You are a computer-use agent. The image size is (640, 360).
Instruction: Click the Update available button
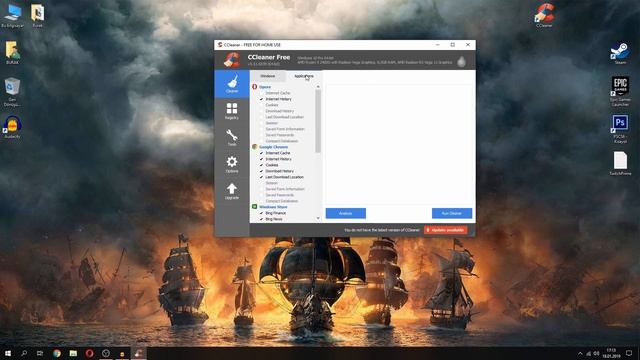(445, 230)
